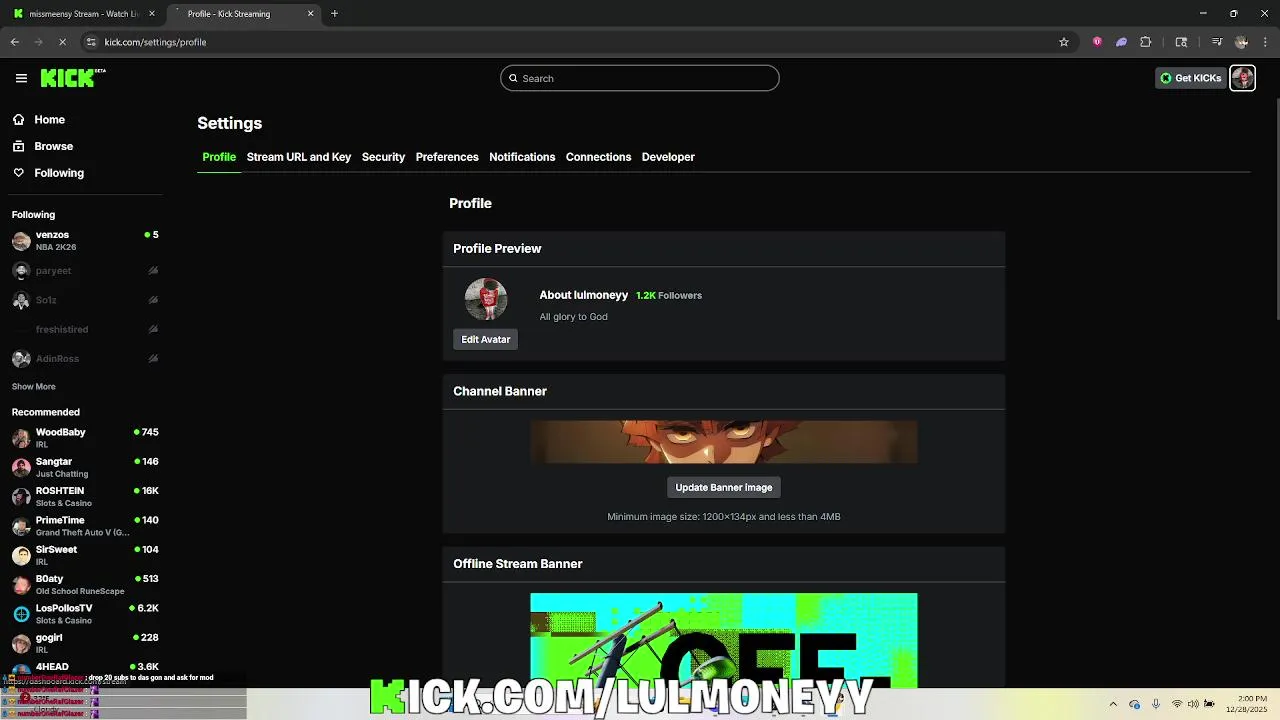Open the Chrome profile avatar
Screen dimensions: 1280x720
(x=1241, y=42)
